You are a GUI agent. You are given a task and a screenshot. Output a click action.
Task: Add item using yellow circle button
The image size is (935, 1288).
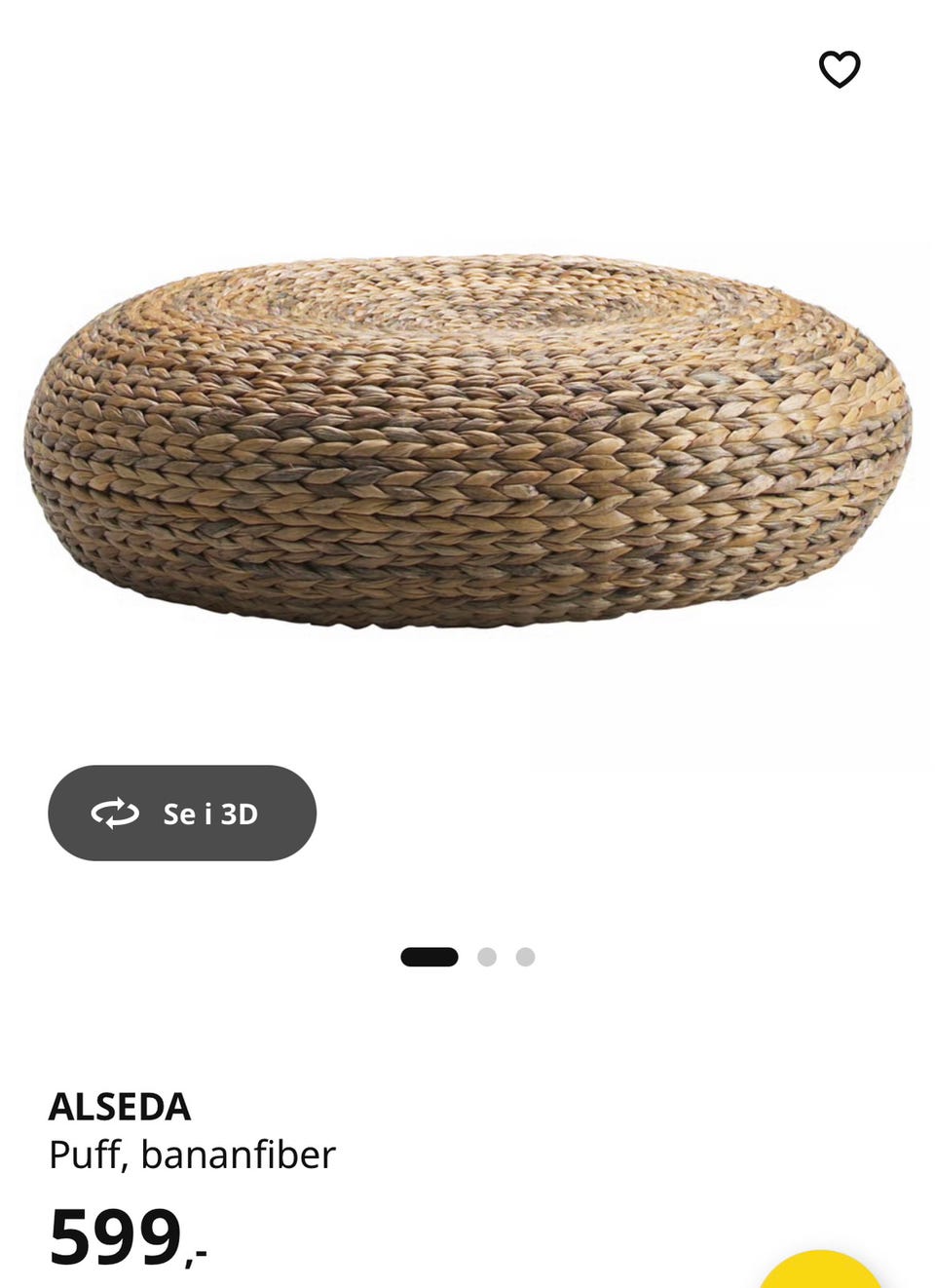[x=821, y=1269]
